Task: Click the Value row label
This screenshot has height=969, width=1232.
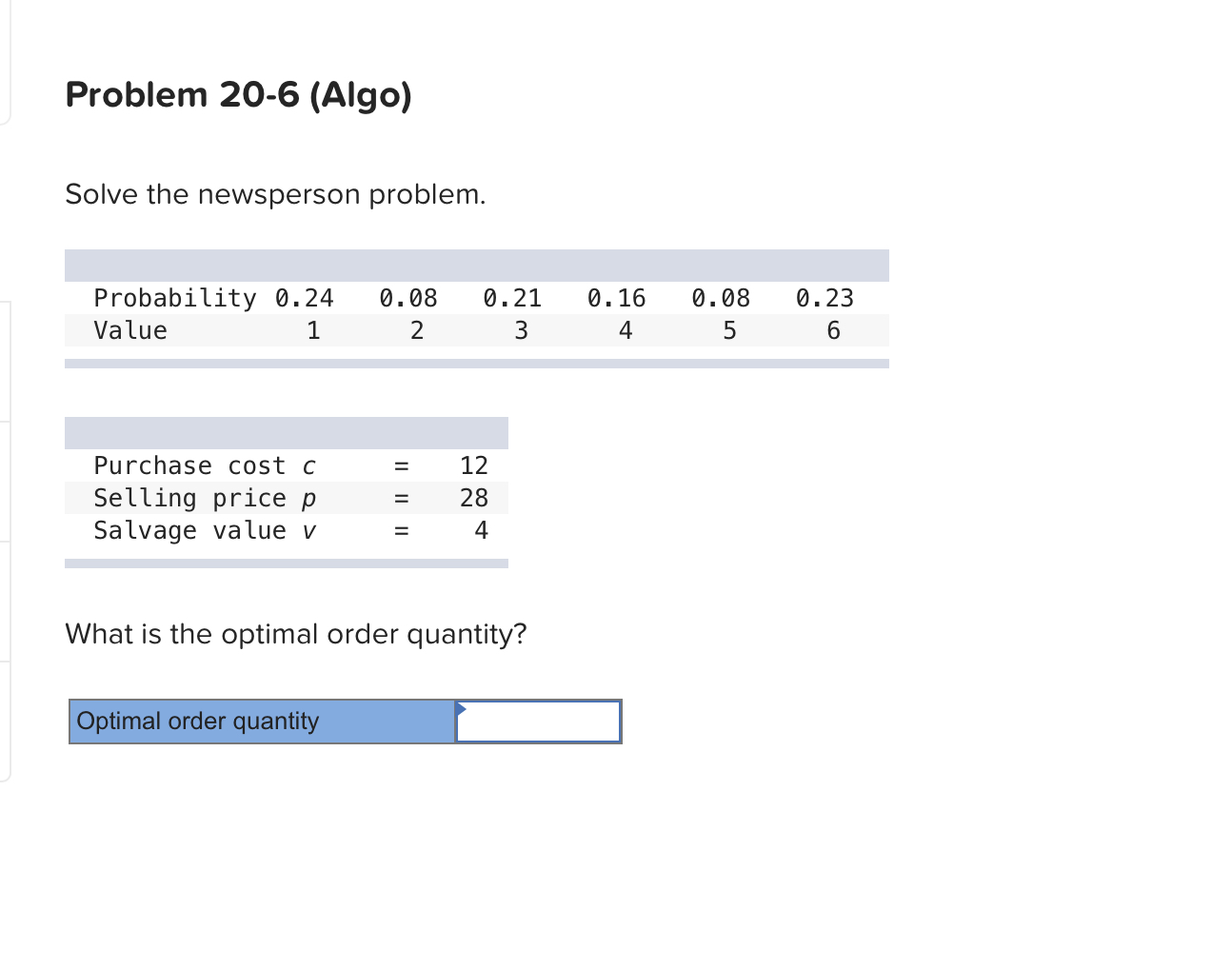Action: click(129, 330)
